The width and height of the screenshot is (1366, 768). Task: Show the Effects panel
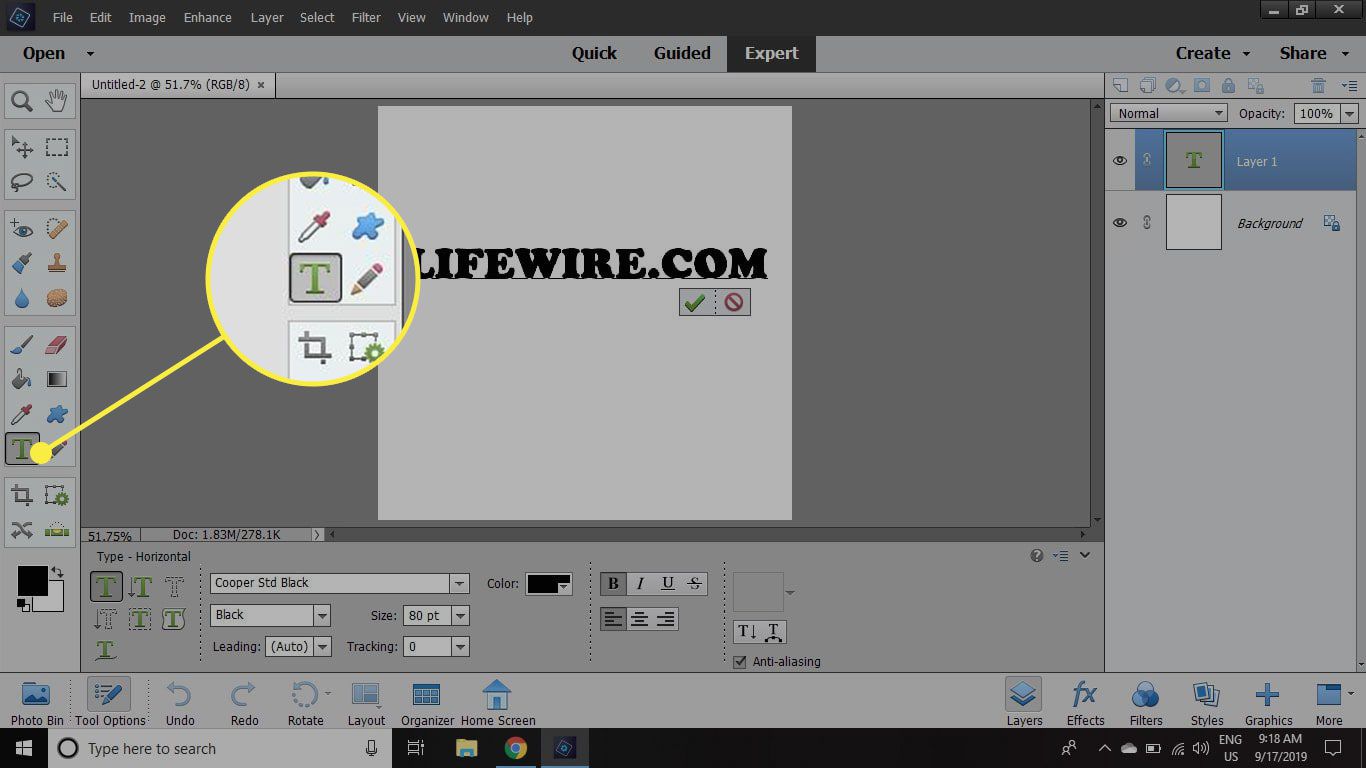[x=1085, y=703]
